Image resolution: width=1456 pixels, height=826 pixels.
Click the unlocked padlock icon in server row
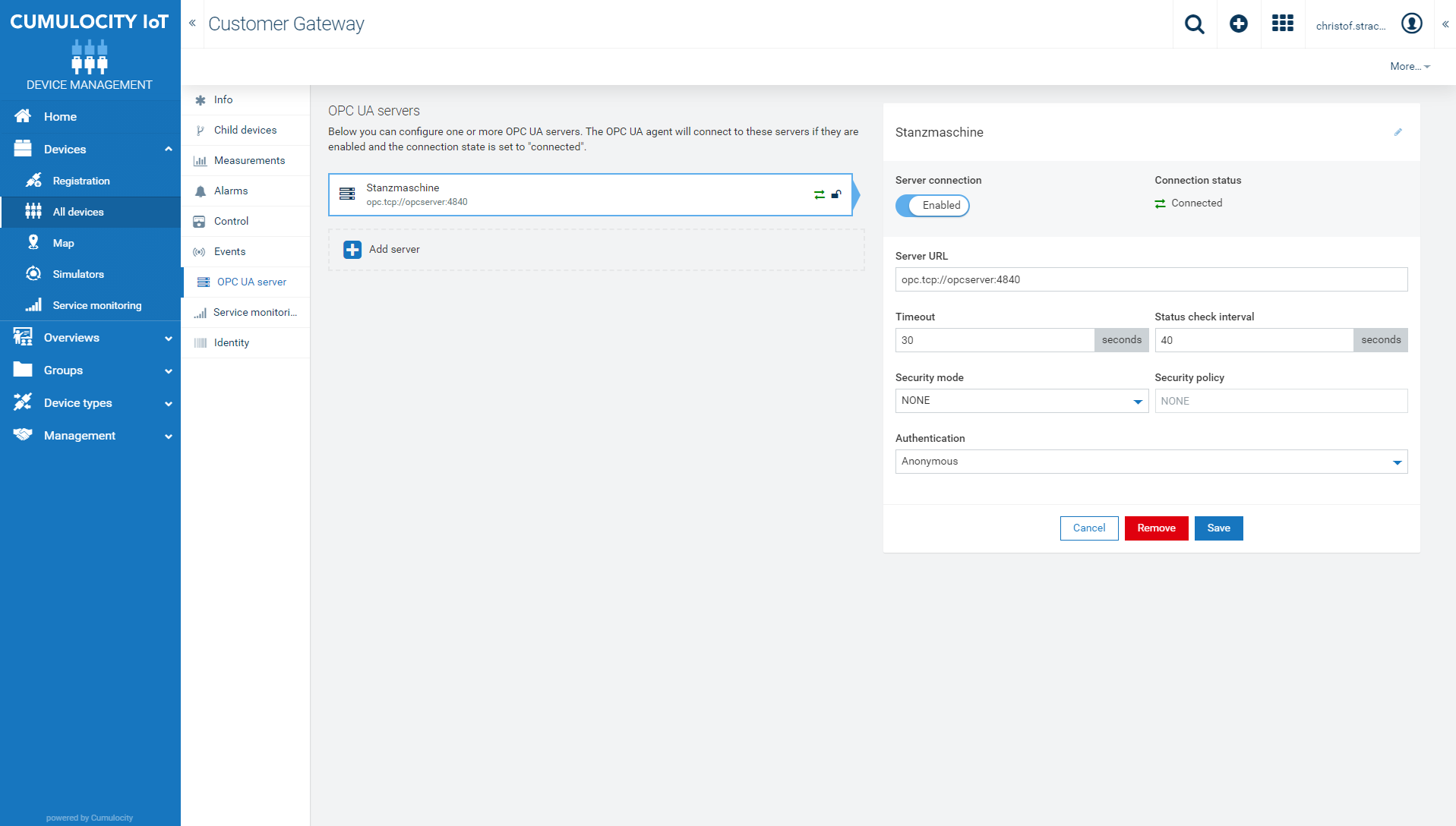click(836, 194)
